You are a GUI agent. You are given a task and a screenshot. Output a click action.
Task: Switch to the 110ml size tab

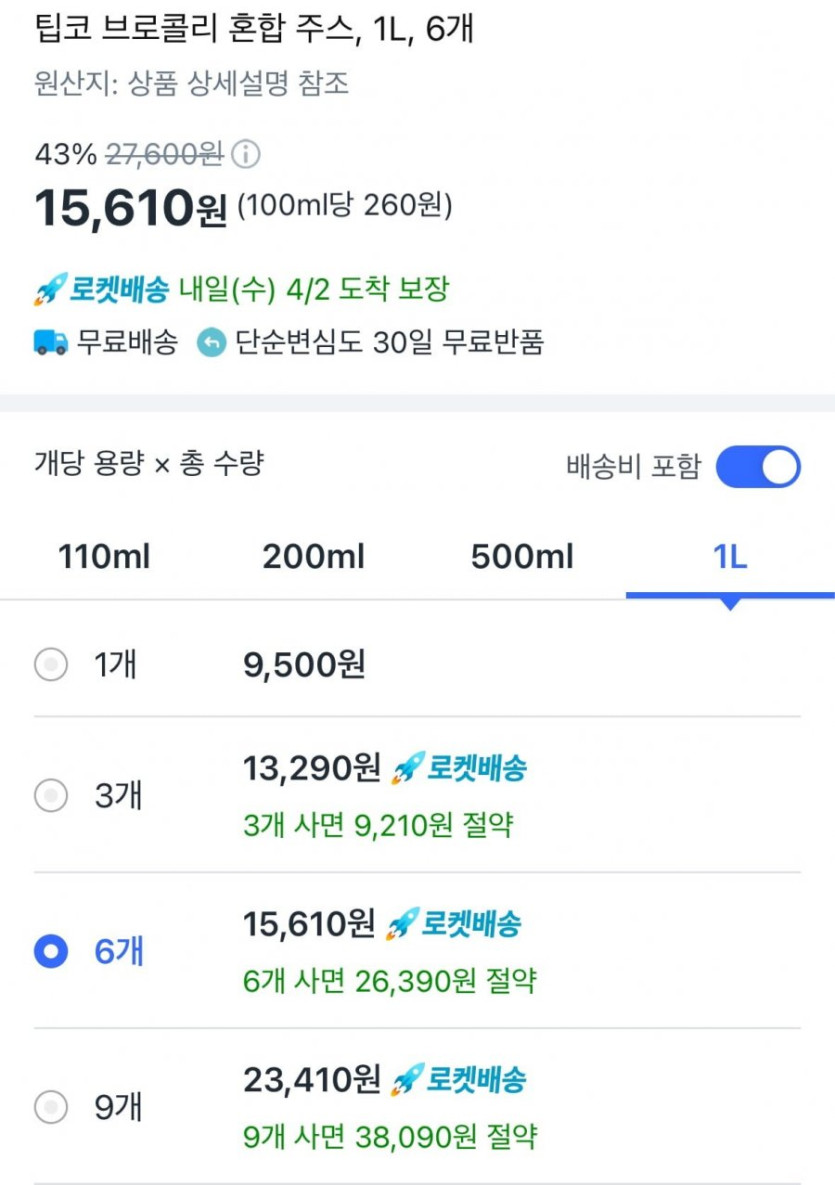(x=104, y=557)
